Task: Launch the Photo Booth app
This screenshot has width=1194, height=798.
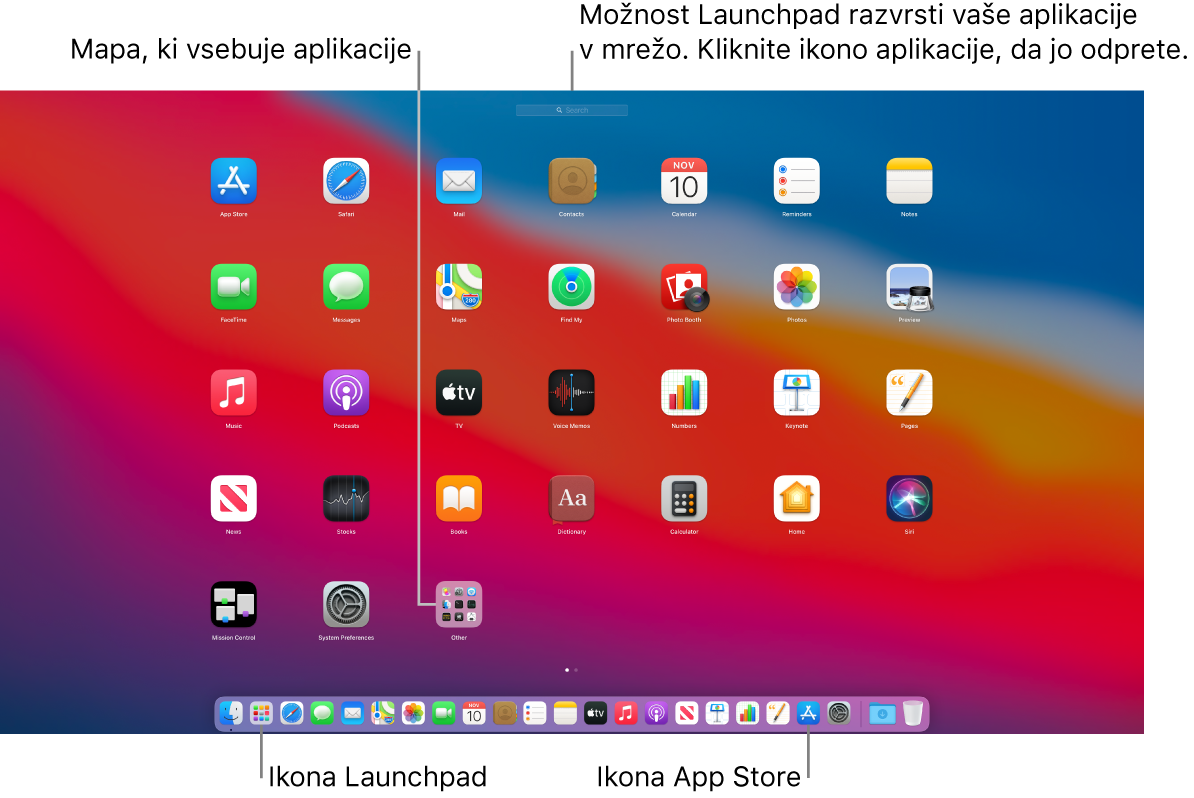Action: pyautogui.click(x=684, y=287)
